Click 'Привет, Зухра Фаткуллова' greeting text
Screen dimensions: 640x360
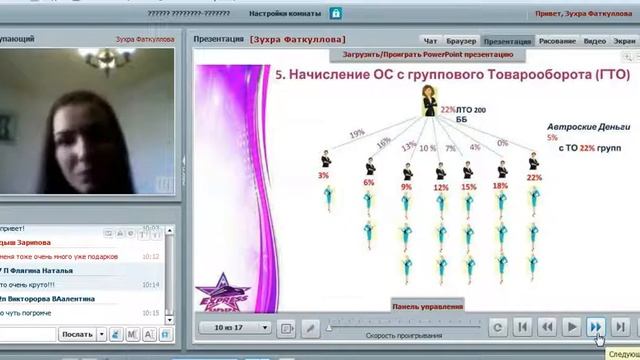point(584,13)
